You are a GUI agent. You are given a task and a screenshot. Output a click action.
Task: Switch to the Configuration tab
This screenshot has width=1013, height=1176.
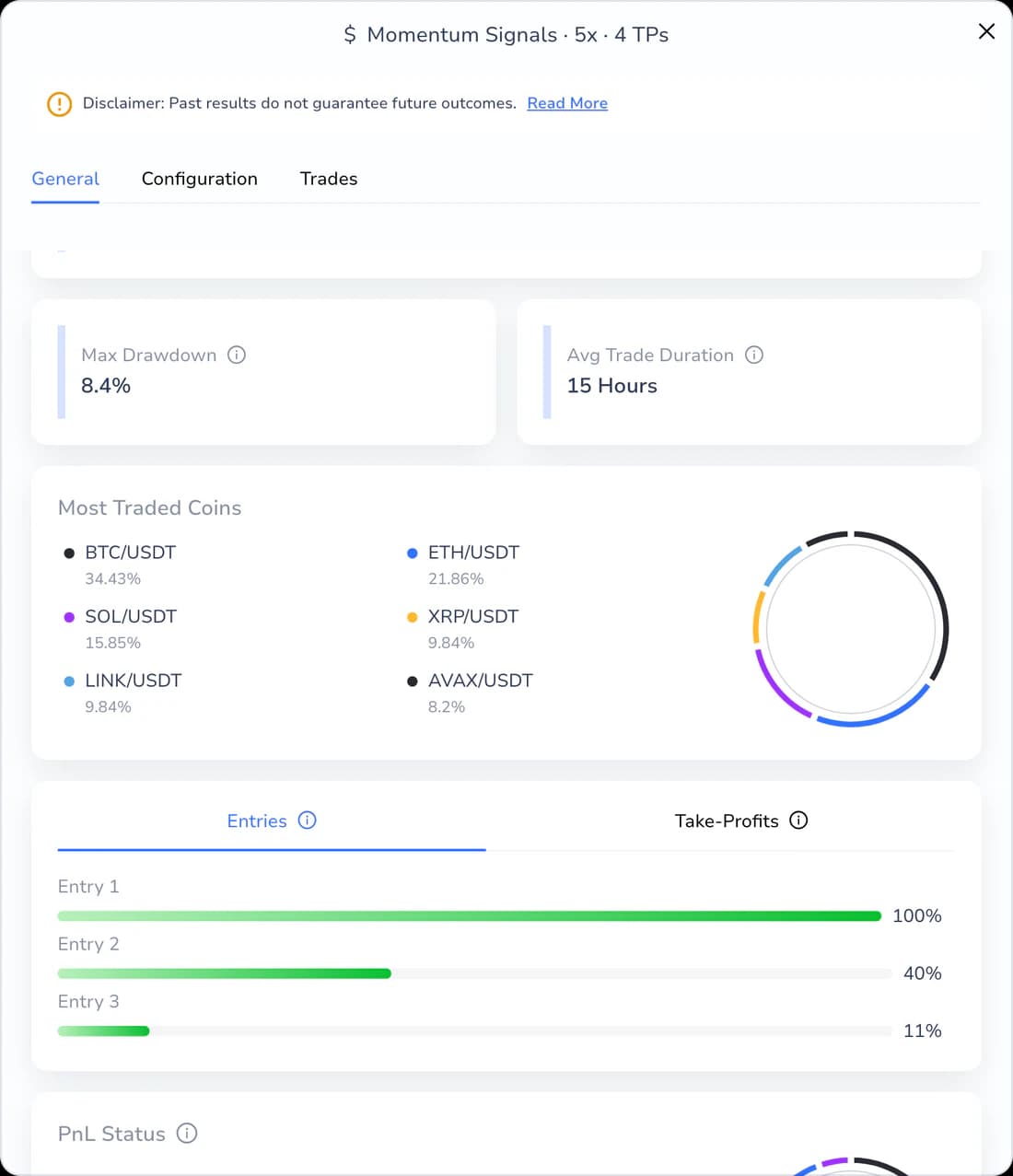[200, 179]
